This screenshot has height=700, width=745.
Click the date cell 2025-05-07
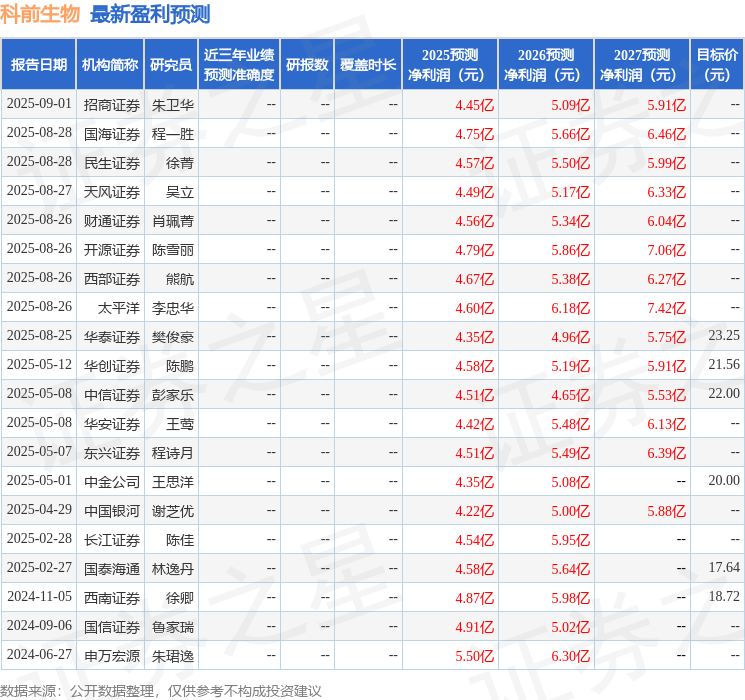coord(39,451)
